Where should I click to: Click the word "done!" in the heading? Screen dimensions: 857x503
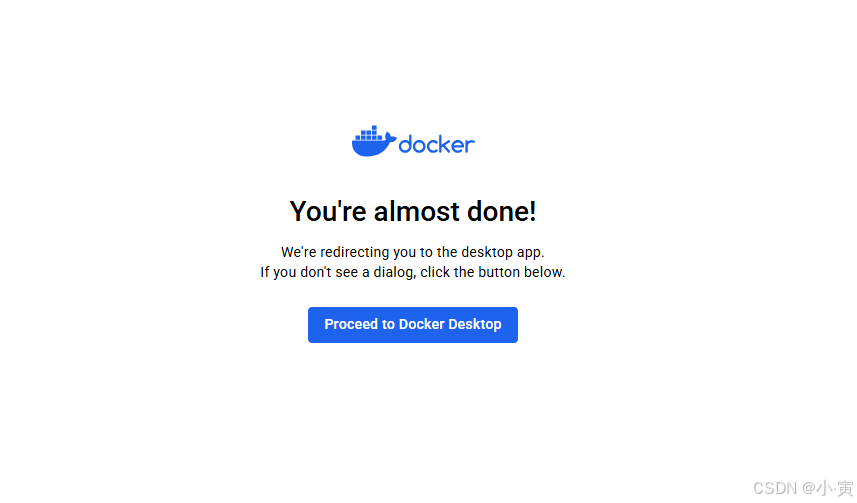pos(502,211)
